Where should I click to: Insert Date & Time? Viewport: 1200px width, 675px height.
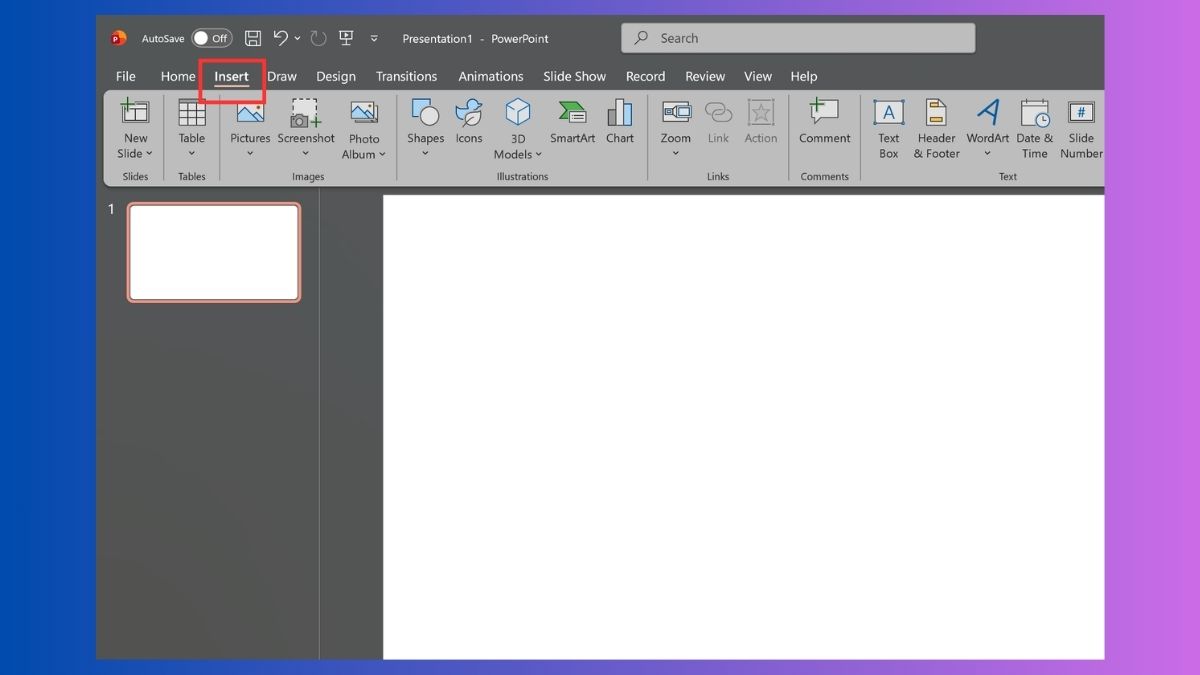(1035, 128)
